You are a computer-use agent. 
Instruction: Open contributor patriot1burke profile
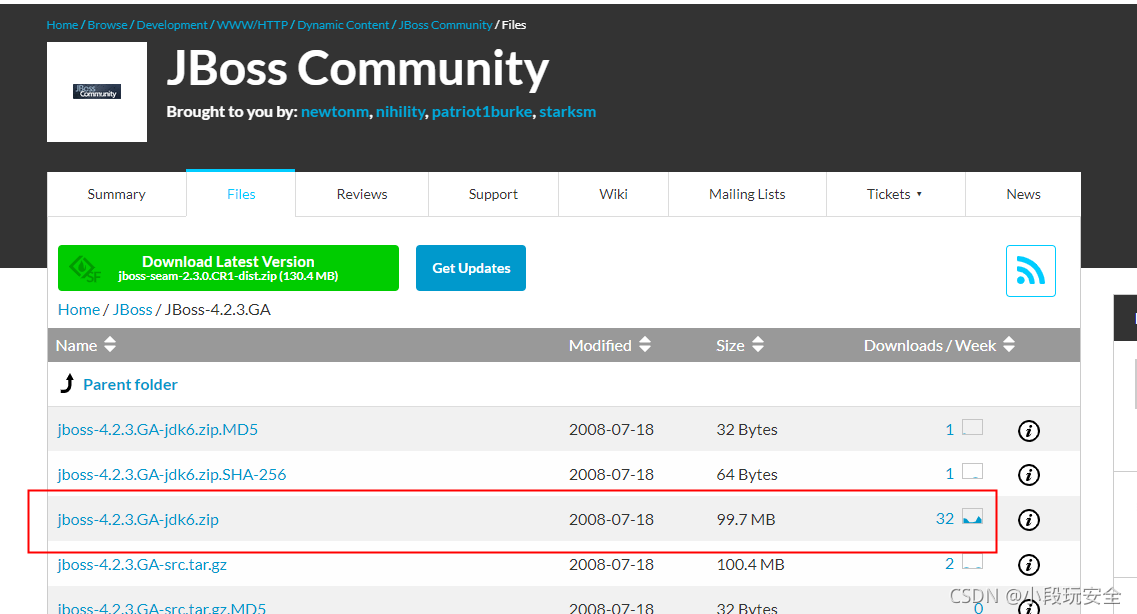point(482,112)
